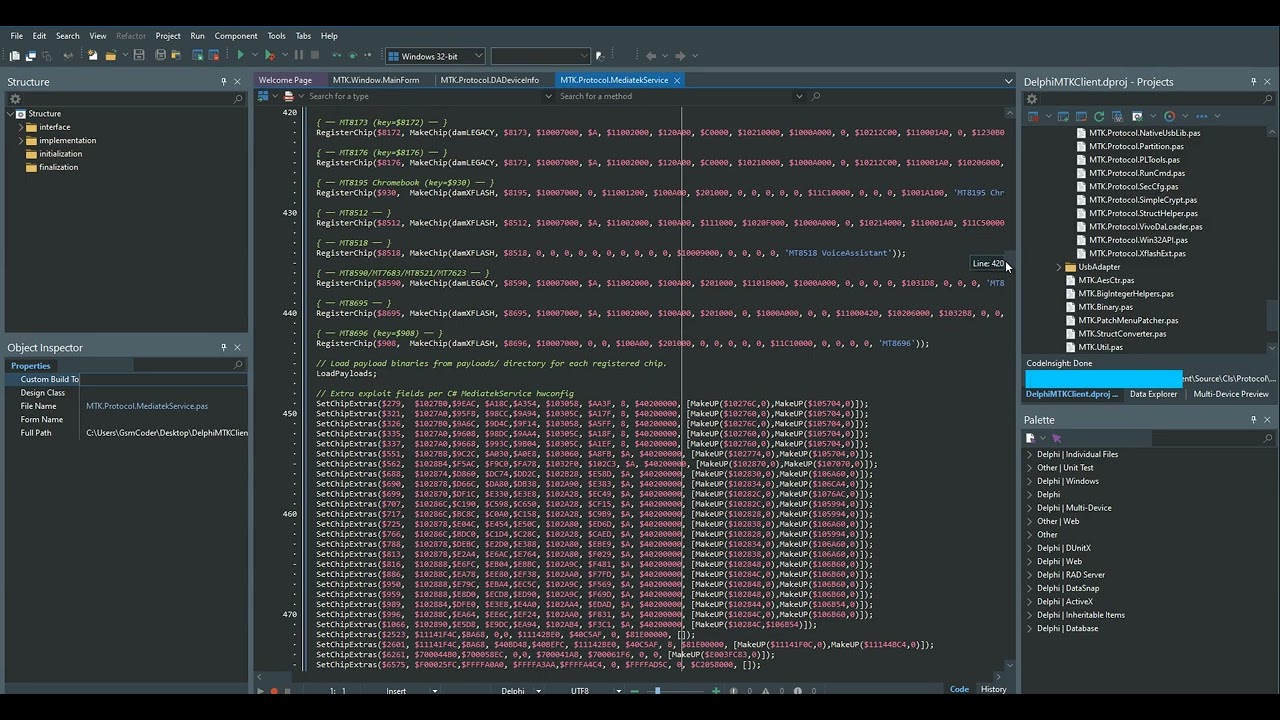Image resolution: width=1280 pixels, height=720 pixels.
Task: Open the File menu
Action: [x=17, y=36]
